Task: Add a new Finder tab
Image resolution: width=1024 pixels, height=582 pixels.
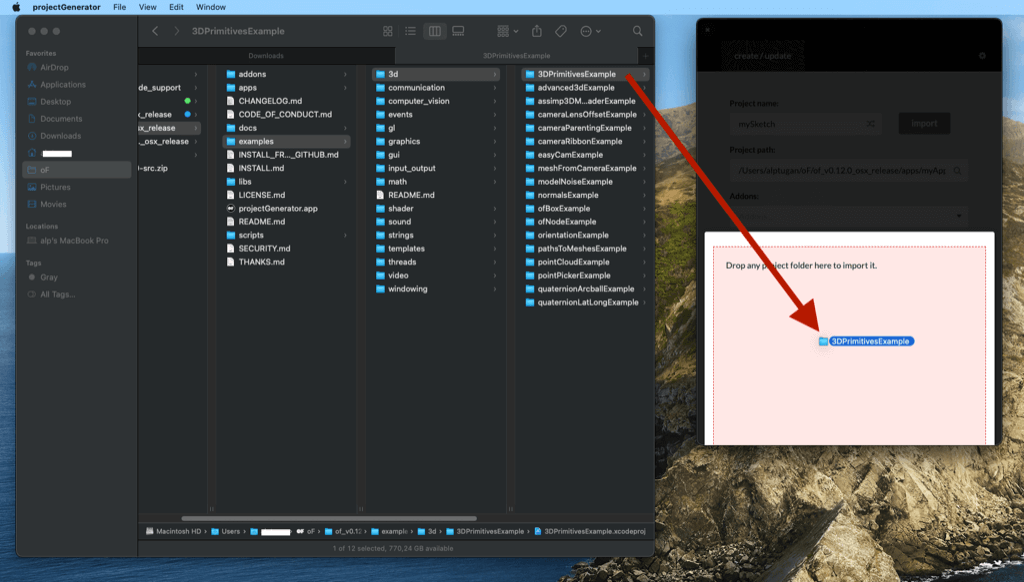Action: [645, 56]
